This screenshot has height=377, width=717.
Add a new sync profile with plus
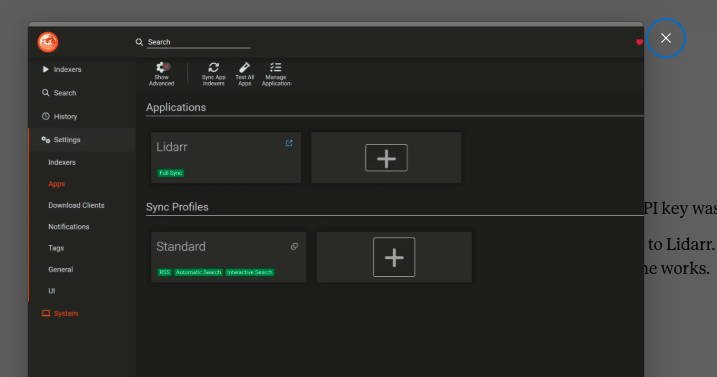coord(394,257)
